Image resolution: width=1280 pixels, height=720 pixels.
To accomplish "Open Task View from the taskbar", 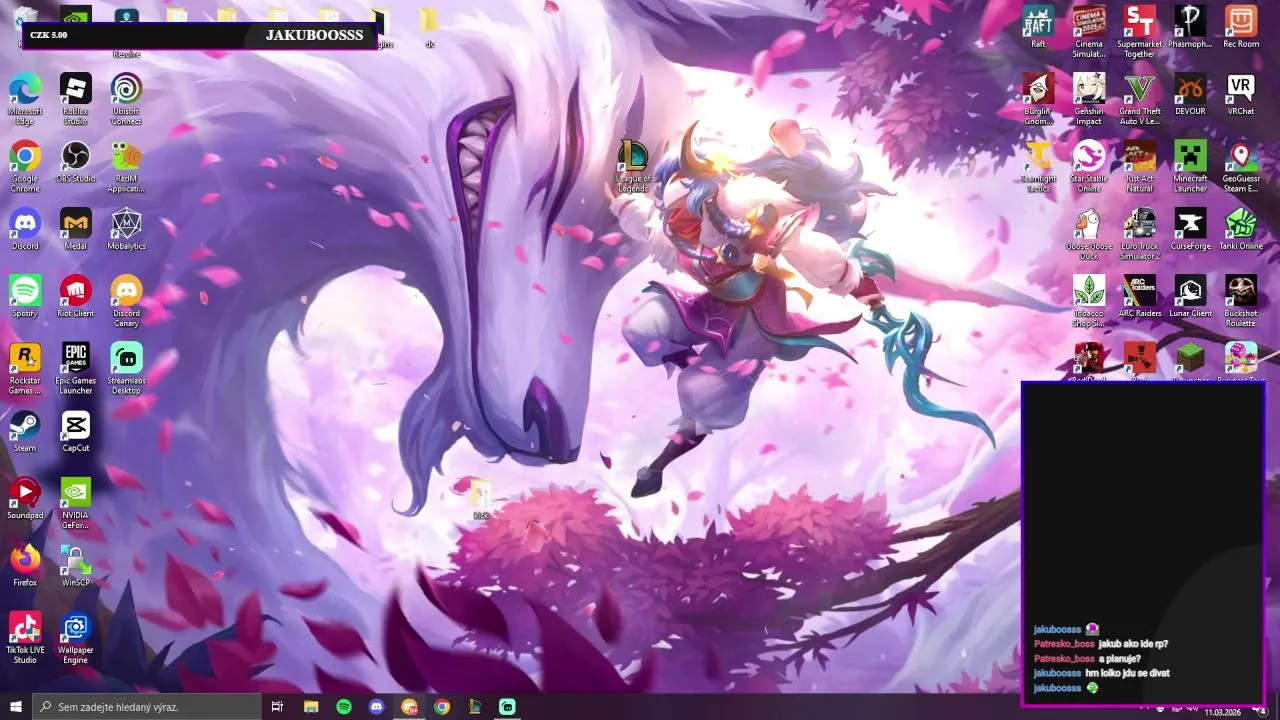I will click(x=277, y=707).
